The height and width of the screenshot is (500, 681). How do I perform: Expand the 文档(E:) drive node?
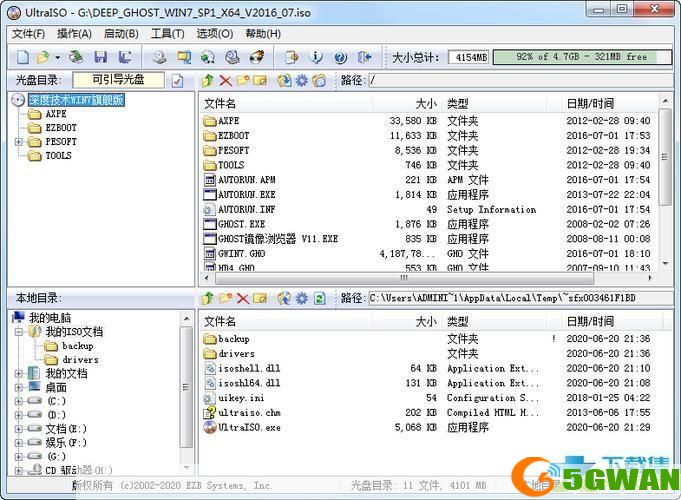point(19,429)
